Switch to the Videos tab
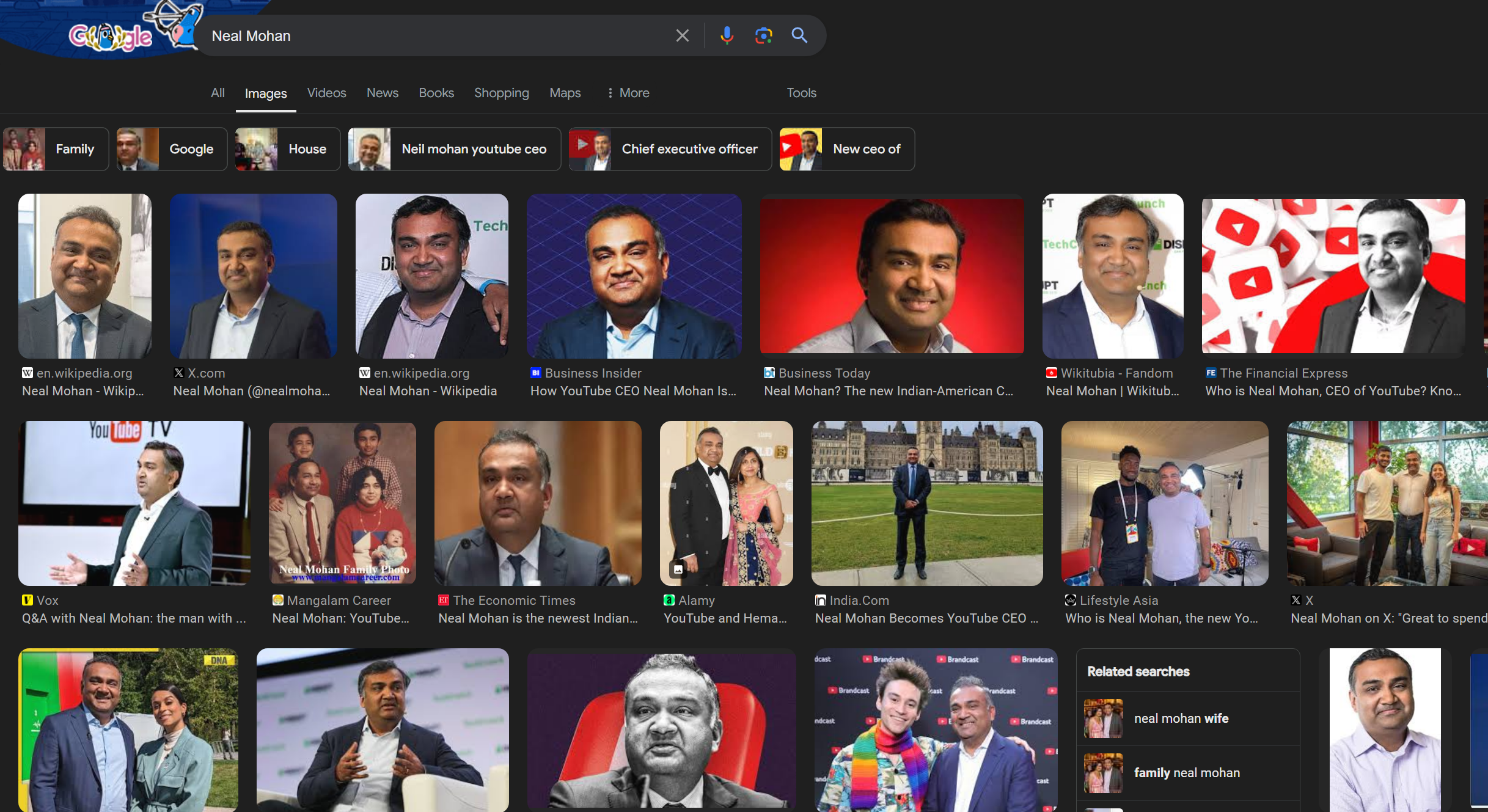The image size is (1488, 812). [326, 93]
